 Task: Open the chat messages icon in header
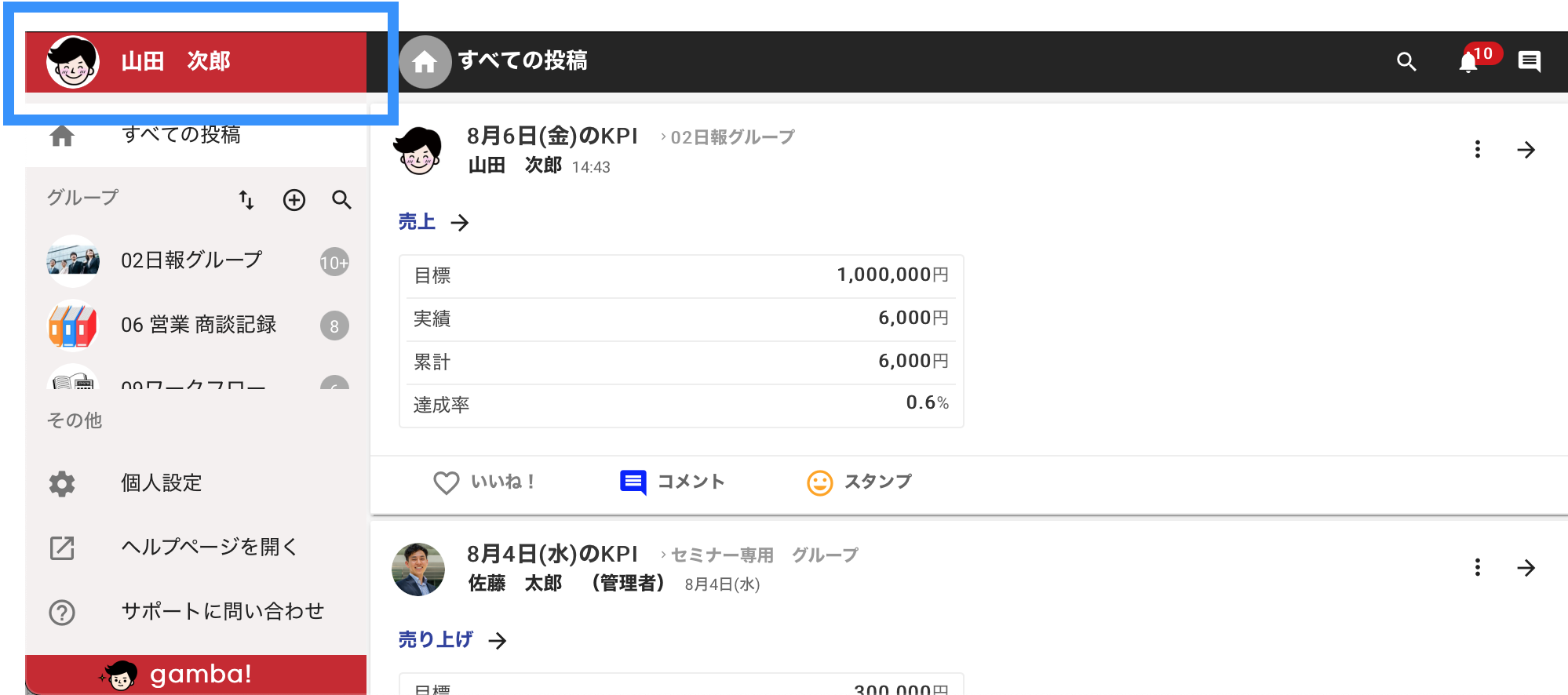point(1529,61)
